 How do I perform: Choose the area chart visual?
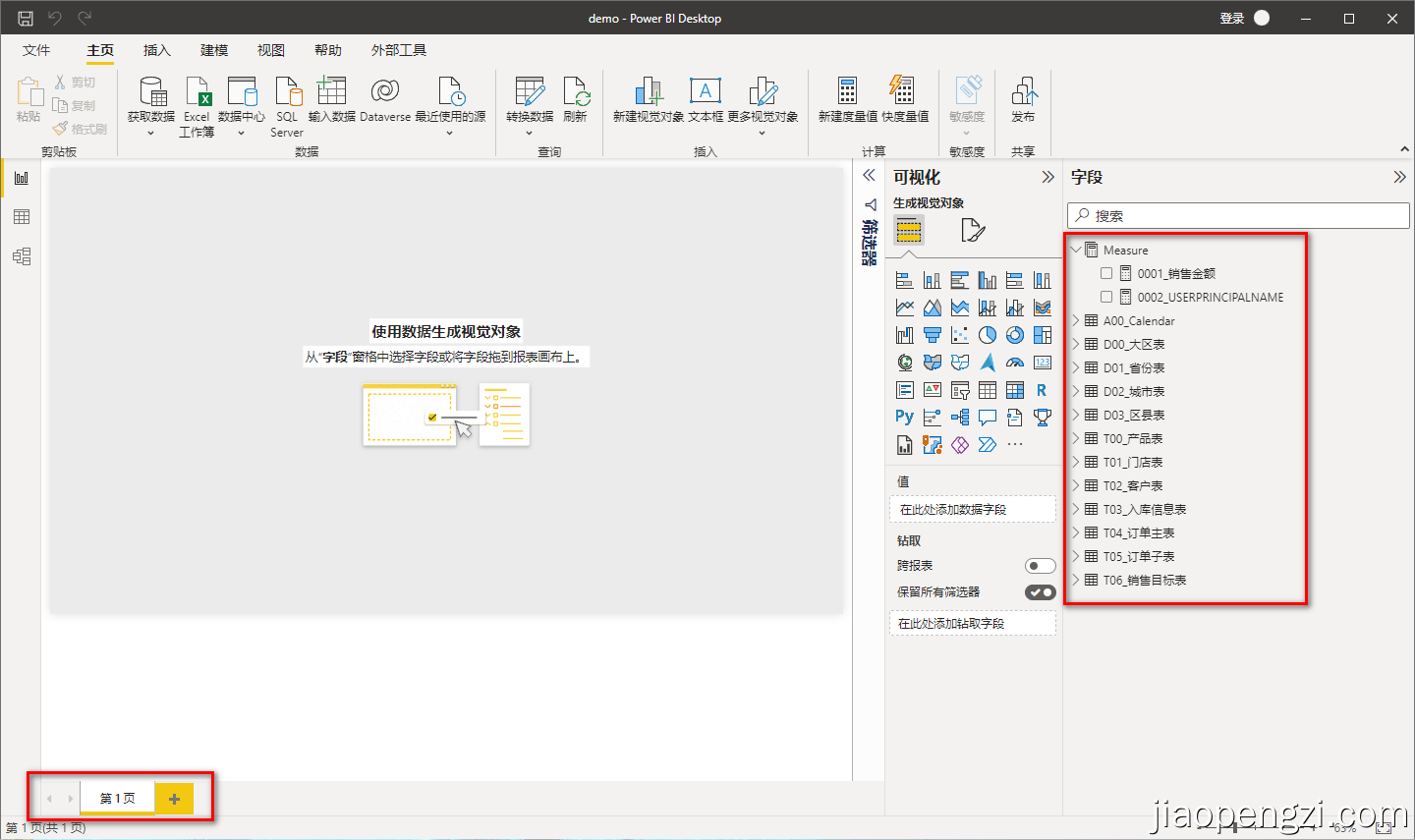(x=933, y=308)
